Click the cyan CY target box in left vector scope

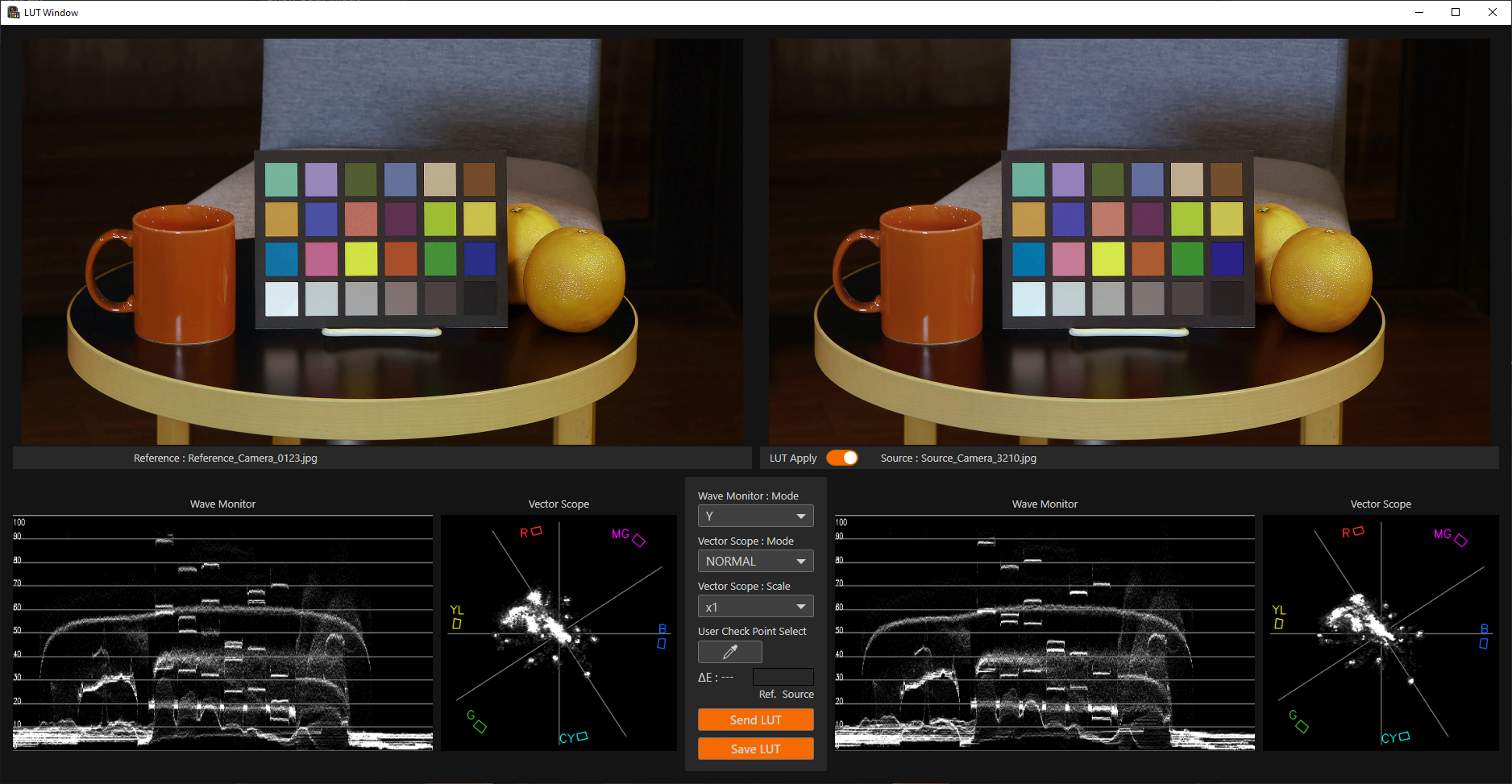click(582, 736)
